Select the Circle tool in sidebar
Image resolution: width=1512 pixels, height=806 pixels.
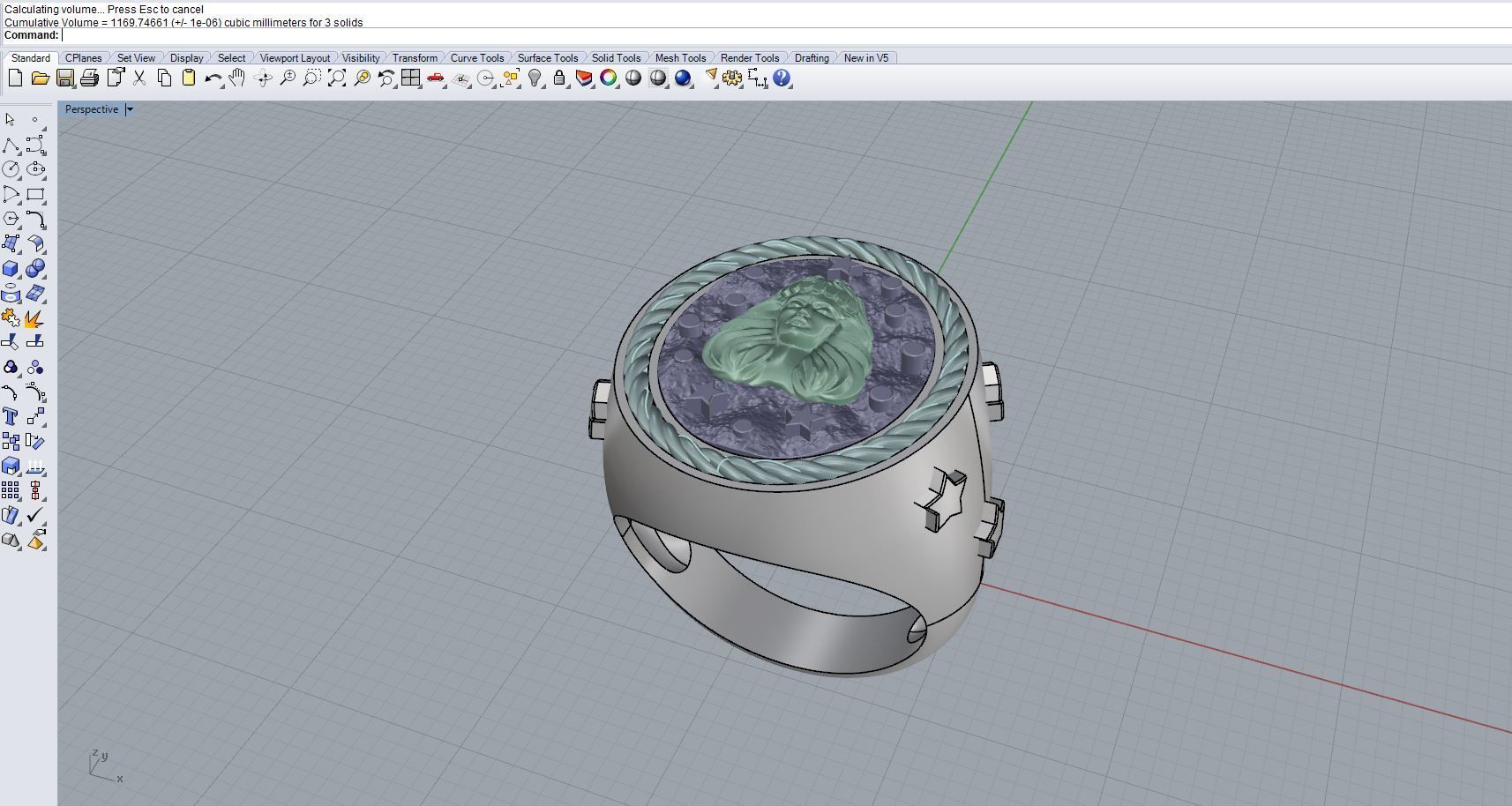pos(11,169)
